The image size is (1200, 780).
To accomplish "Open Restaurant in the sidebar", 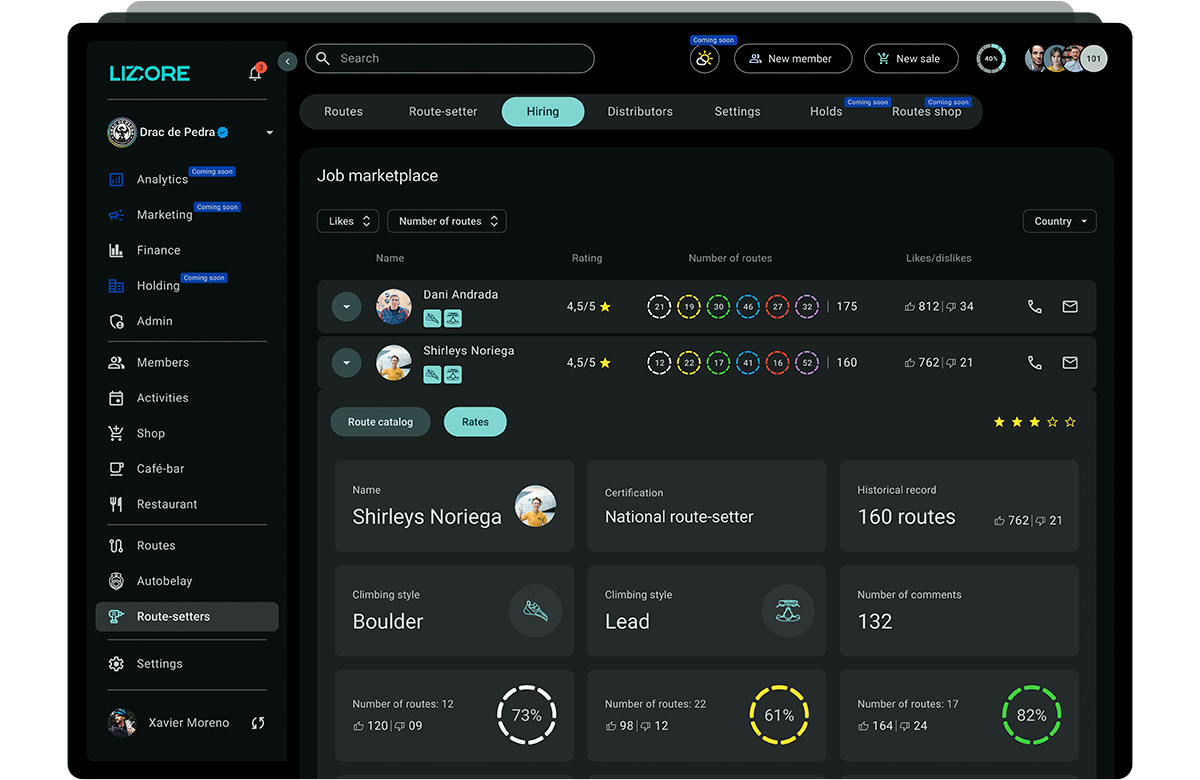I will [x=166, y=505].
